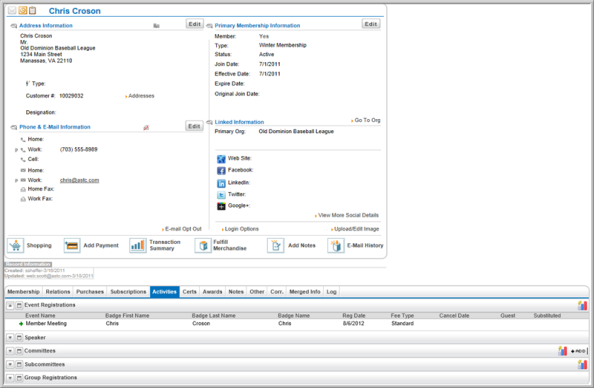This screenshot has height=388, width=594.
Task: Click the Phone & E-Mail Information section icon
Action: (x=14, y=127)
